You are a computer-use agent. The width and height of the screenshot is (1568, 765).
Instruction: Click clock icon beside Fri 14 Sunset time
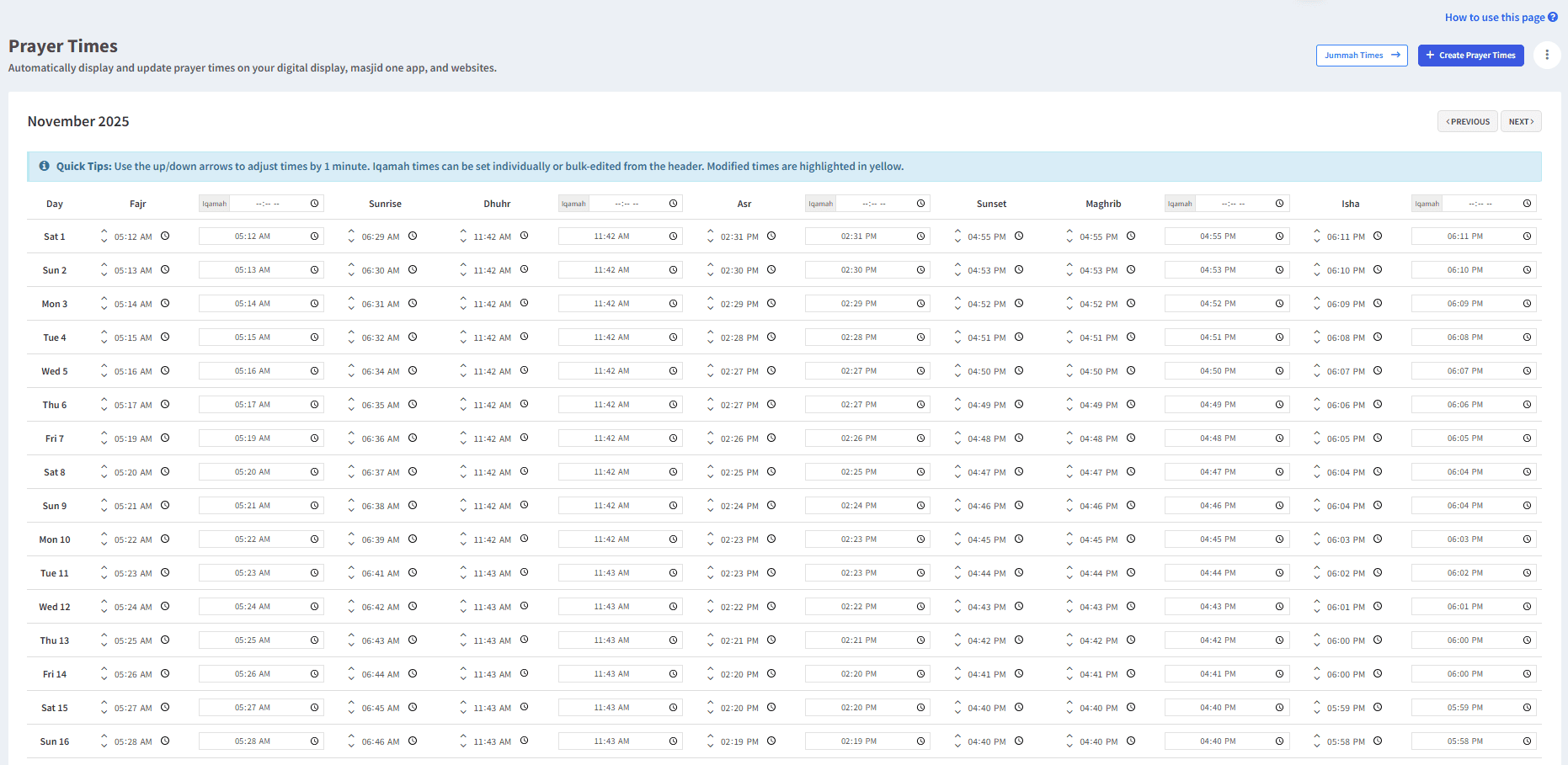pos(1019,673)
